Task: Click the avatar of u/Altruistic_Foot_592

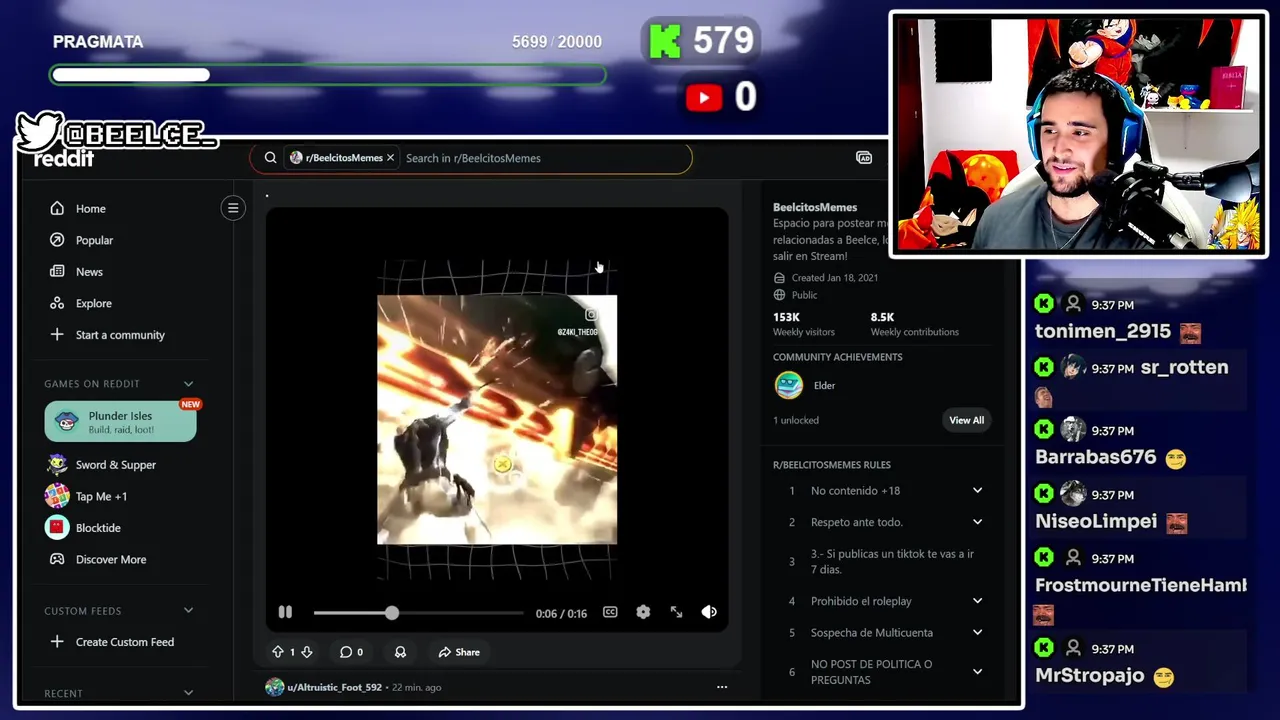Action: click(274, 687)
